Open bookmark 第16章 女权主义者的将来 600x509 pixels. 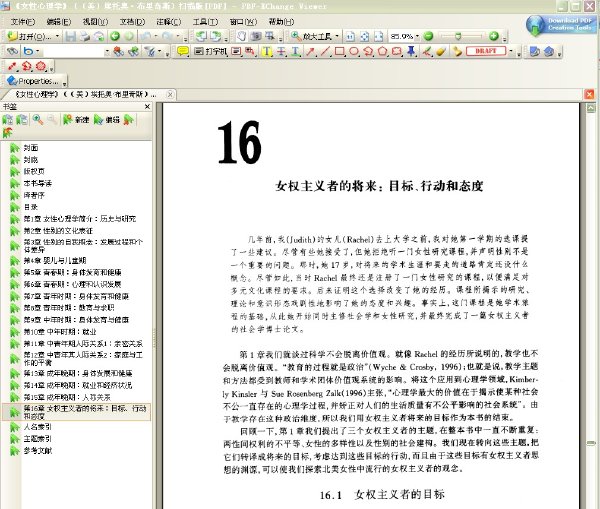pyautogui.click(x=85, y=412)
